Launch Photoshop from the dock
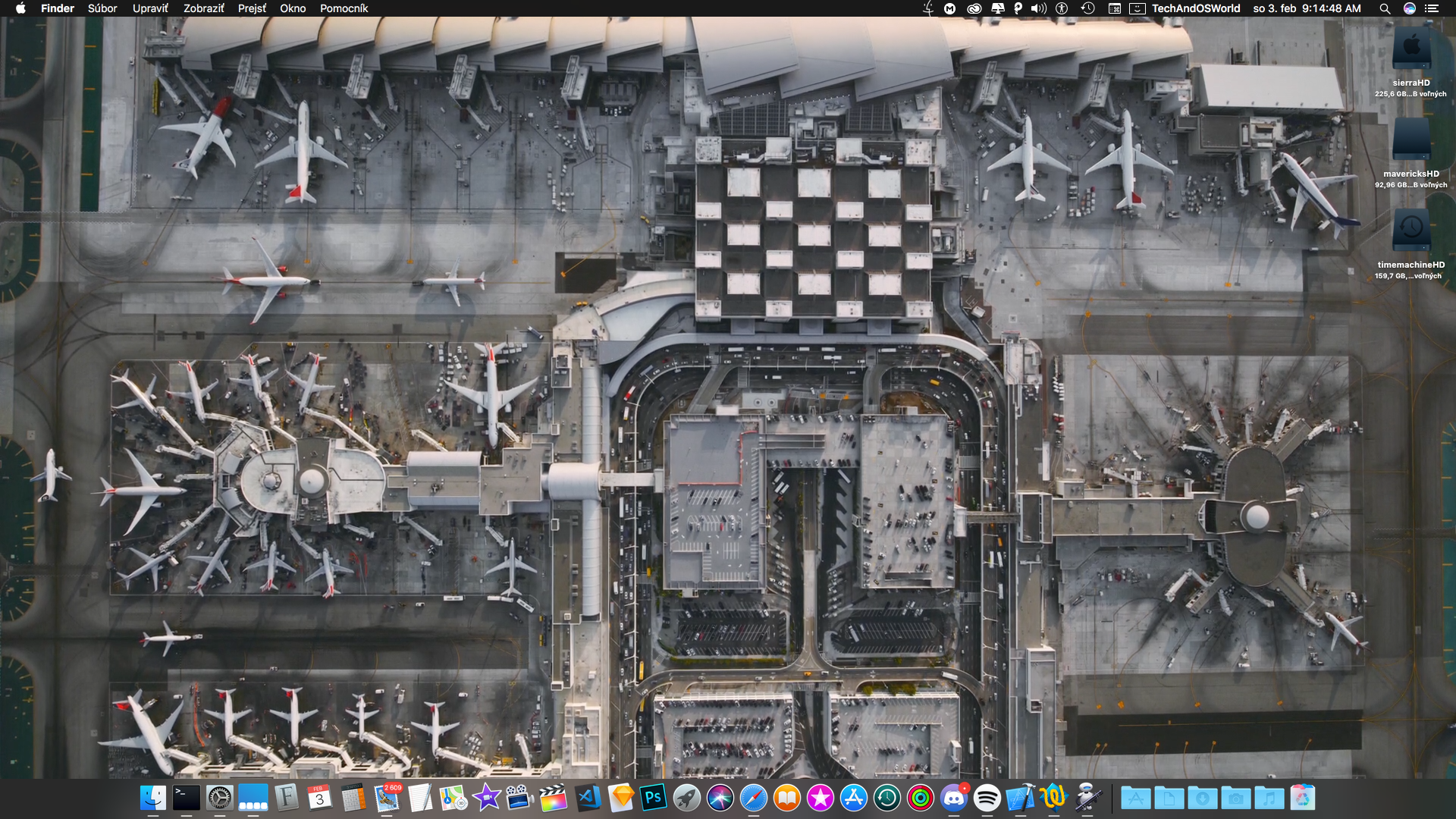 [653, 798]
